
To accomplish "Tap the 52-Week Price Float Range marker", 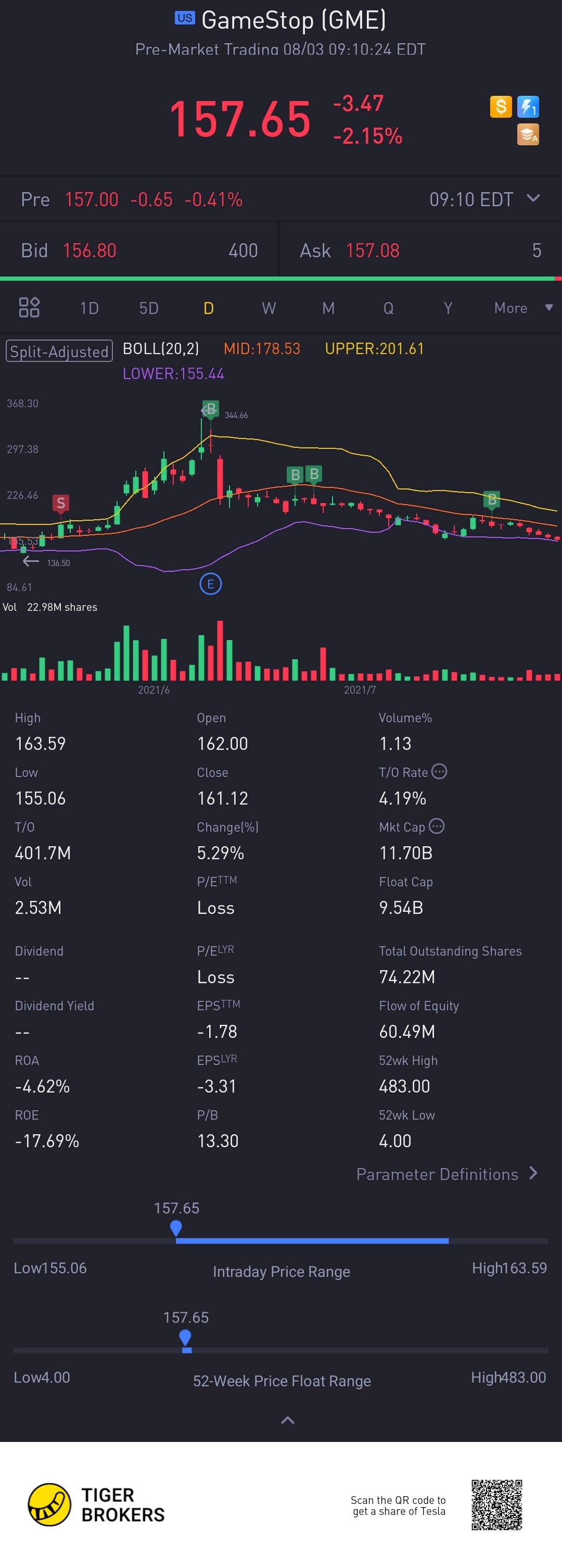I will click(x=185, y=1338).
